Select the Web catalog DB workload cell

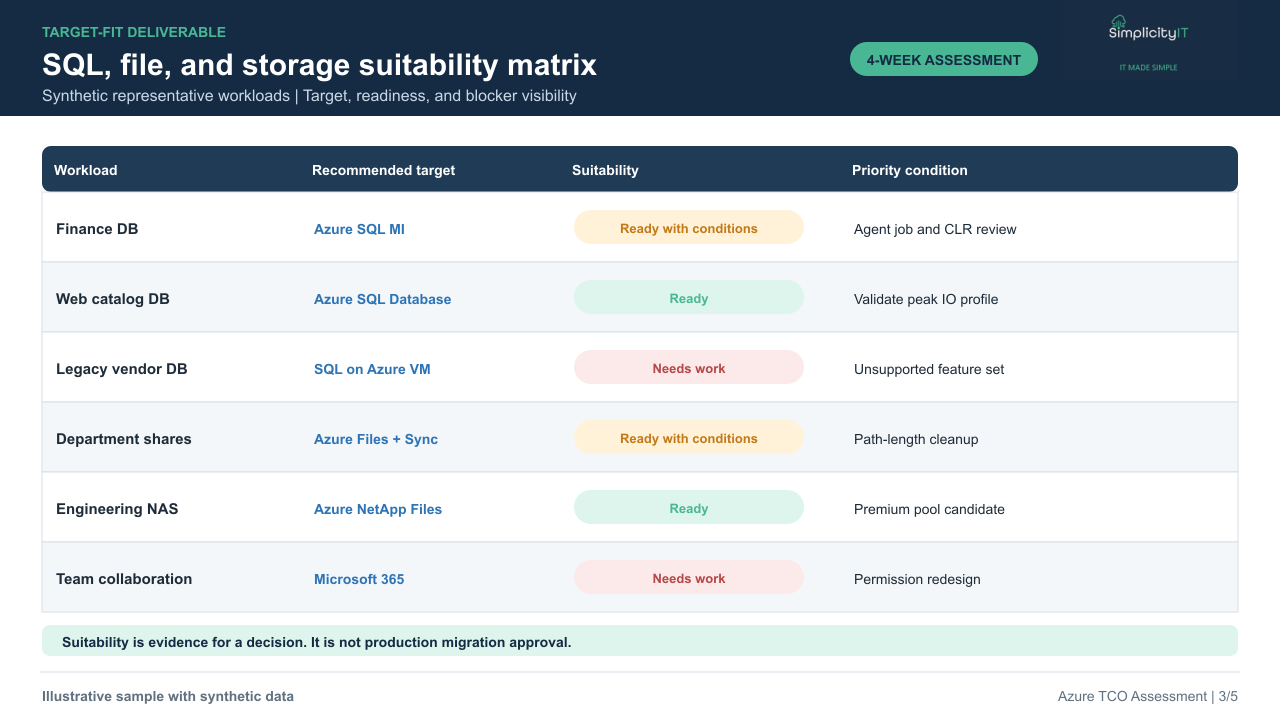pyautogui.click(x=113, y=299)
